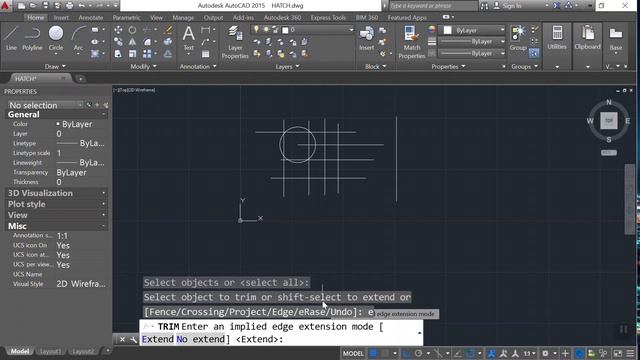Toggle grid display in status bar
640x360 pixels.
[x=373, y=353]
